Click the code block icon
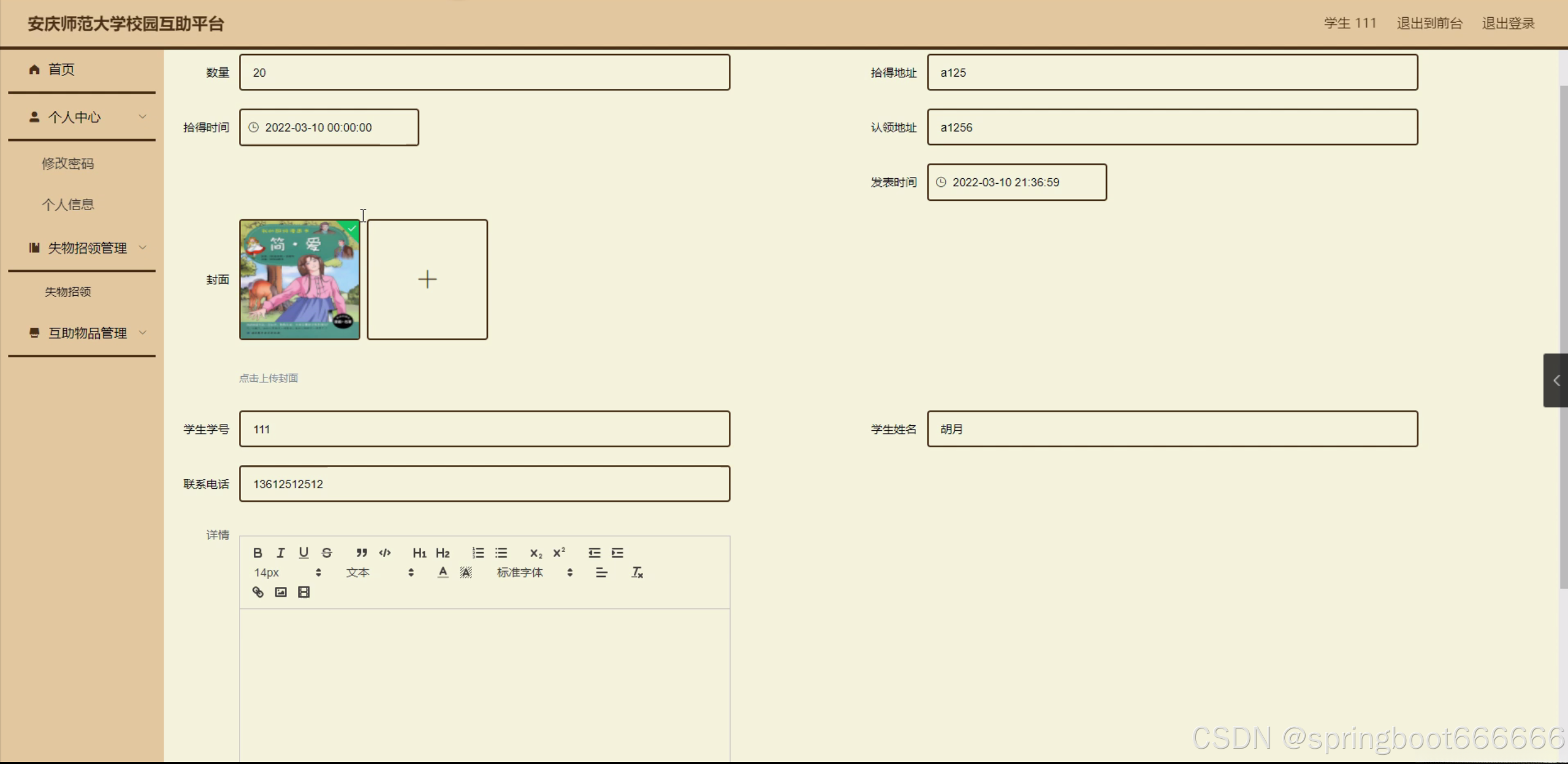Image resolution: width=1568 pixels, height=764 pixels. point(385,553)
